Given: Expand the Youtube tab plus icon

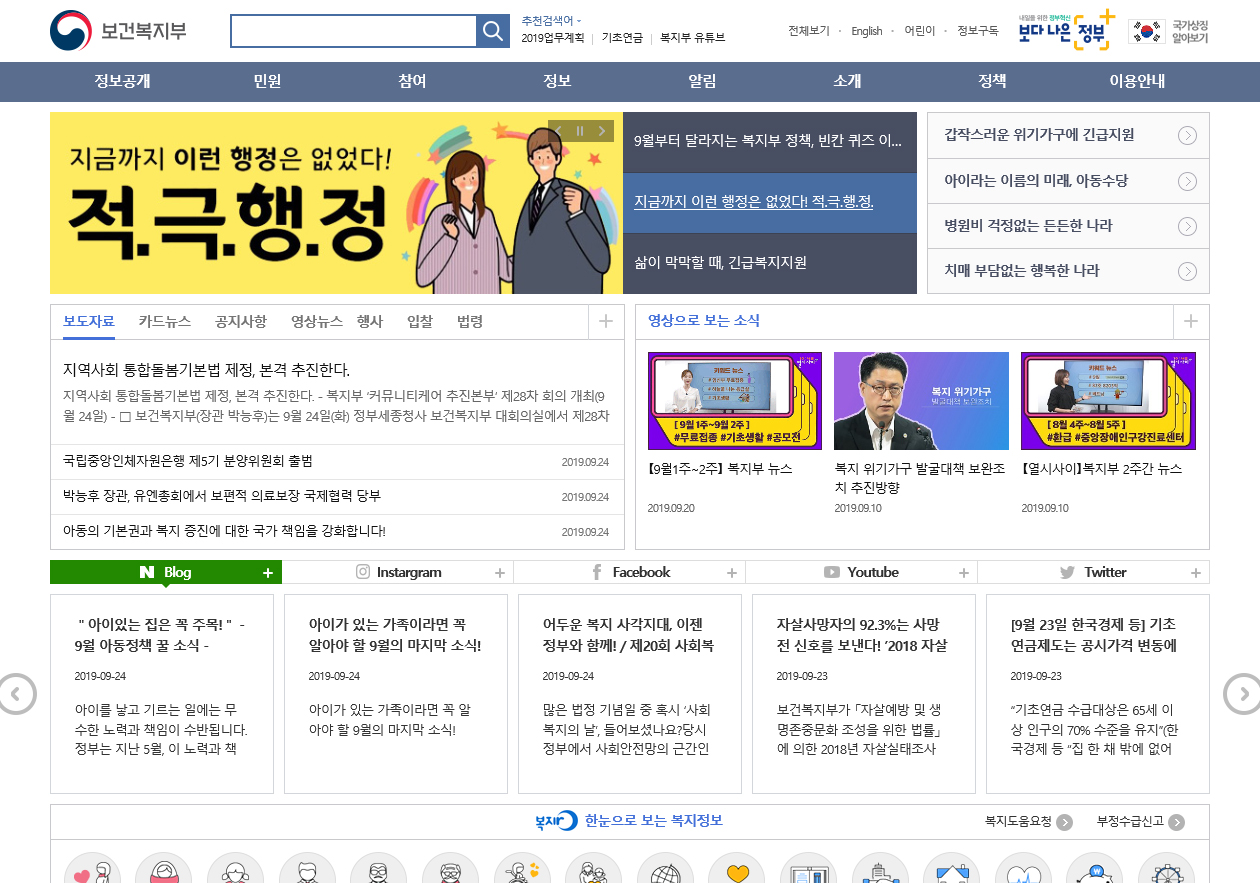Looking at the screenshot, I should click(x=963, y=573).
